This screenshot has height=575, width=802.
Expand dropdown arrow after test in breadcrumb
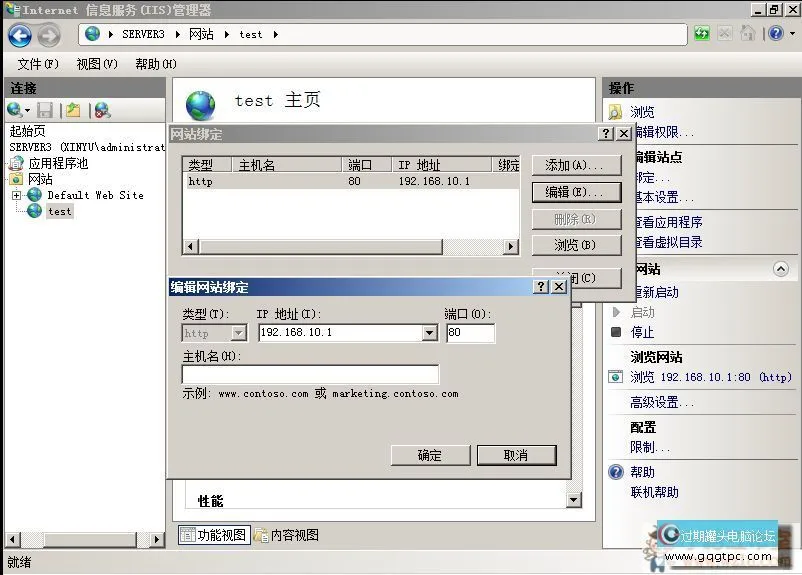[276, 34]
